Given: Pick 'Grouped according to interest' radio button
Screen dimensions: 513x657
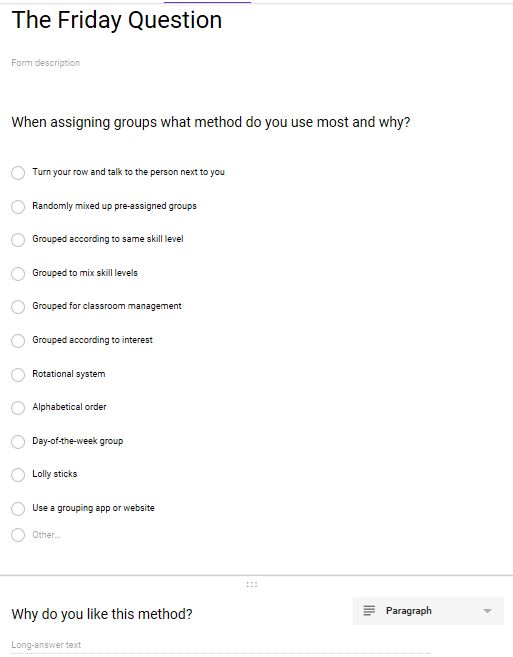Looking at the screenshot, I should click(18, 340).
